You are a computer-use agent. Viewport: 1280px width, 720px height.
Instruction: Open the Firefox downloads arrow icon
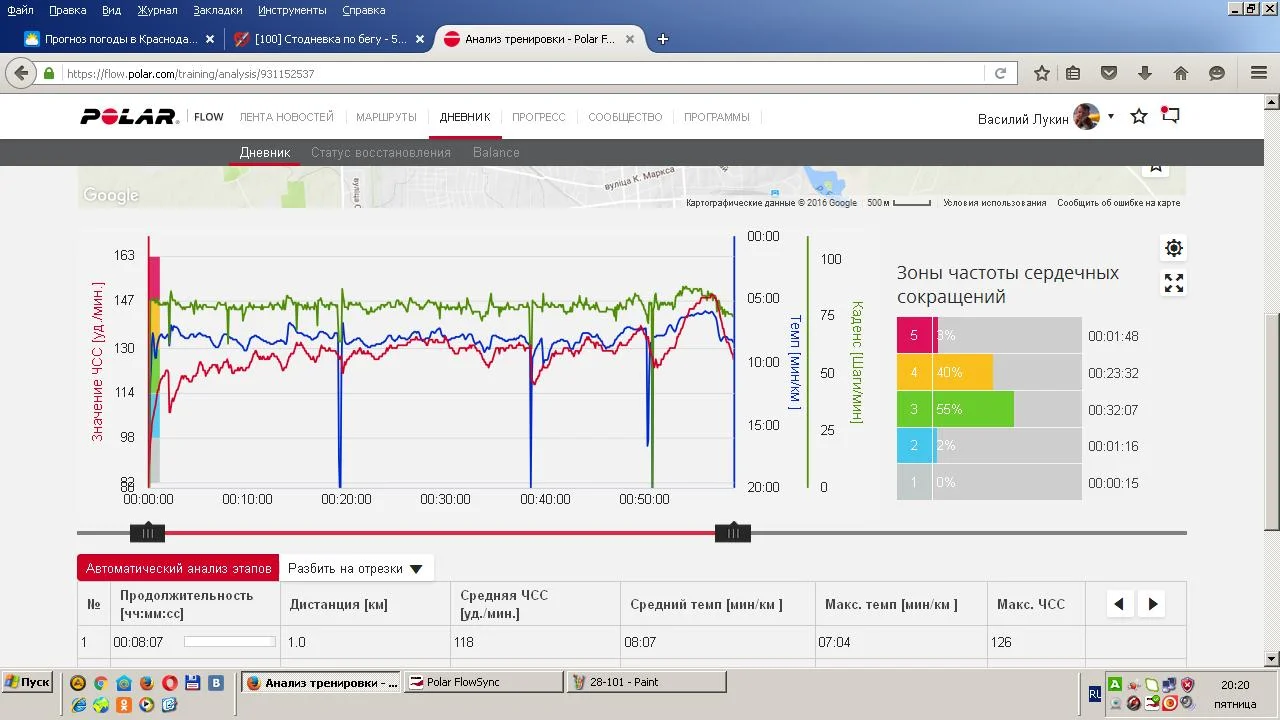[x=1145, y=73]
